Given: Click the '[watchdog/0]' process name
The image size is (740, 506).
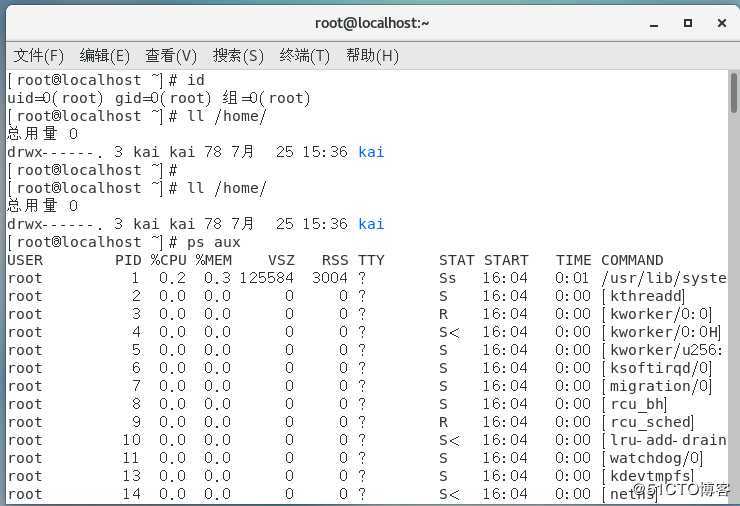Looking at the screenshot, I should coord(652,458).
